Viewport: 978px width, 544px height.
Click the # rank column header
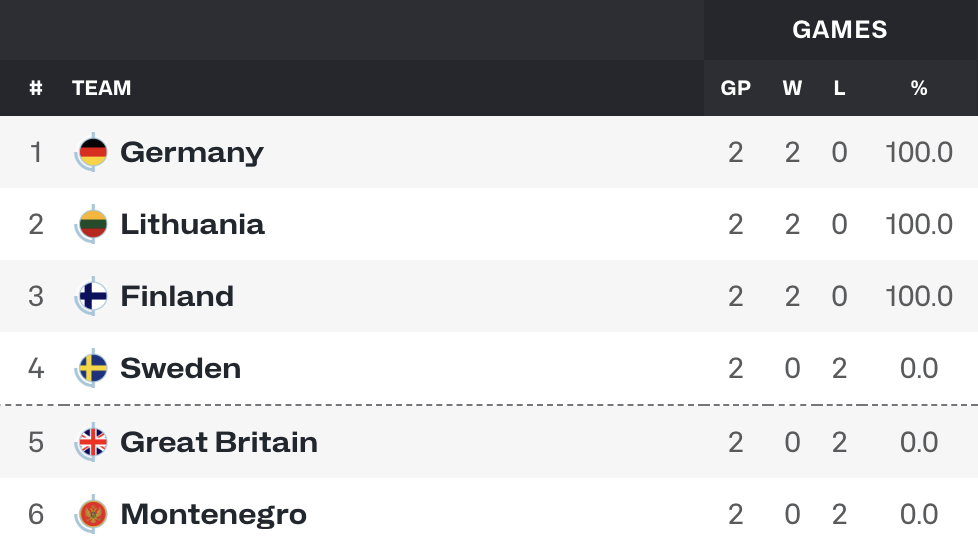click(36, 88)
